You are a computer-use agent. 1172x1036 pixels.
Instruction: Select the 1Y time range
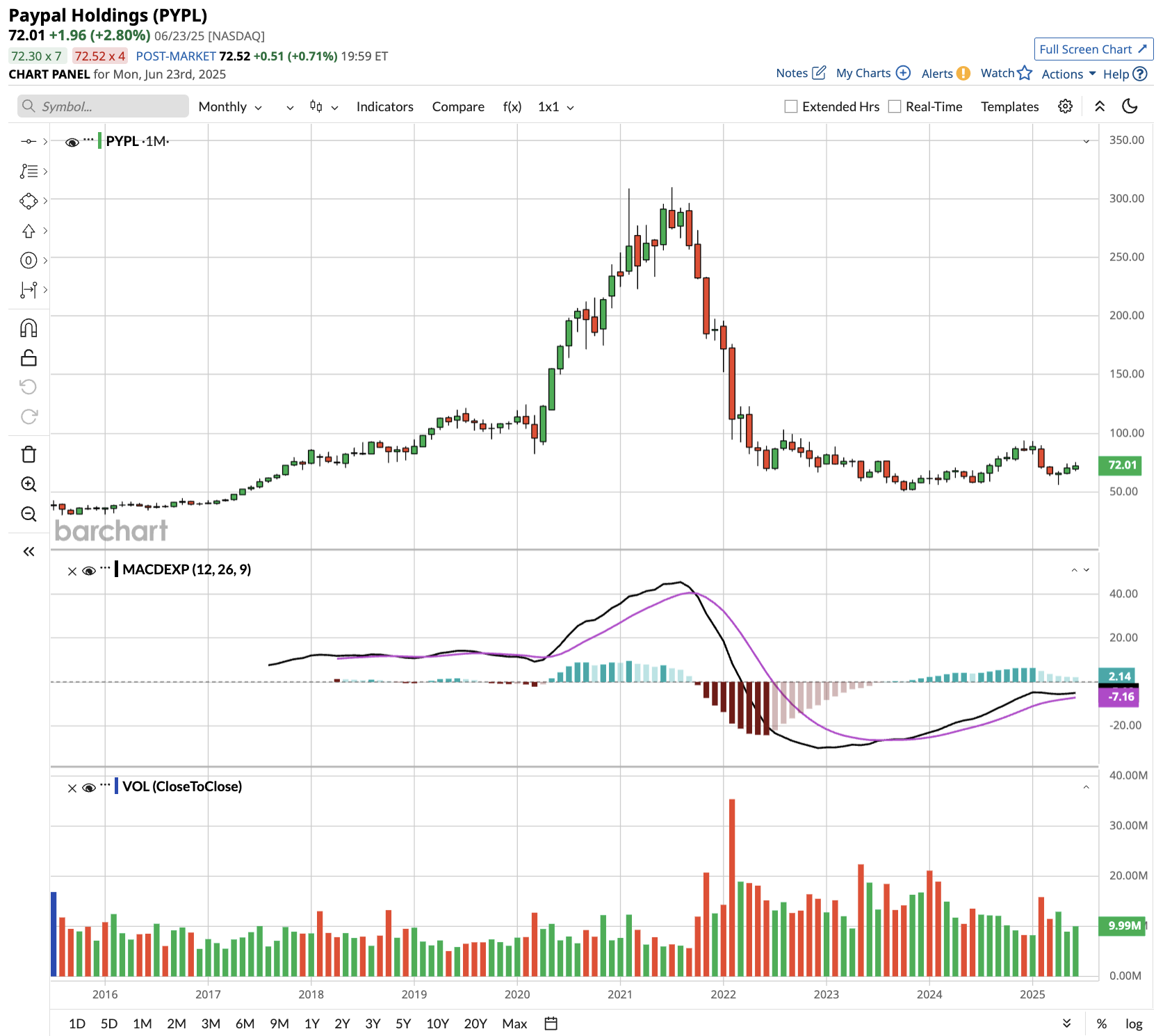click(x=312, y=1023)
